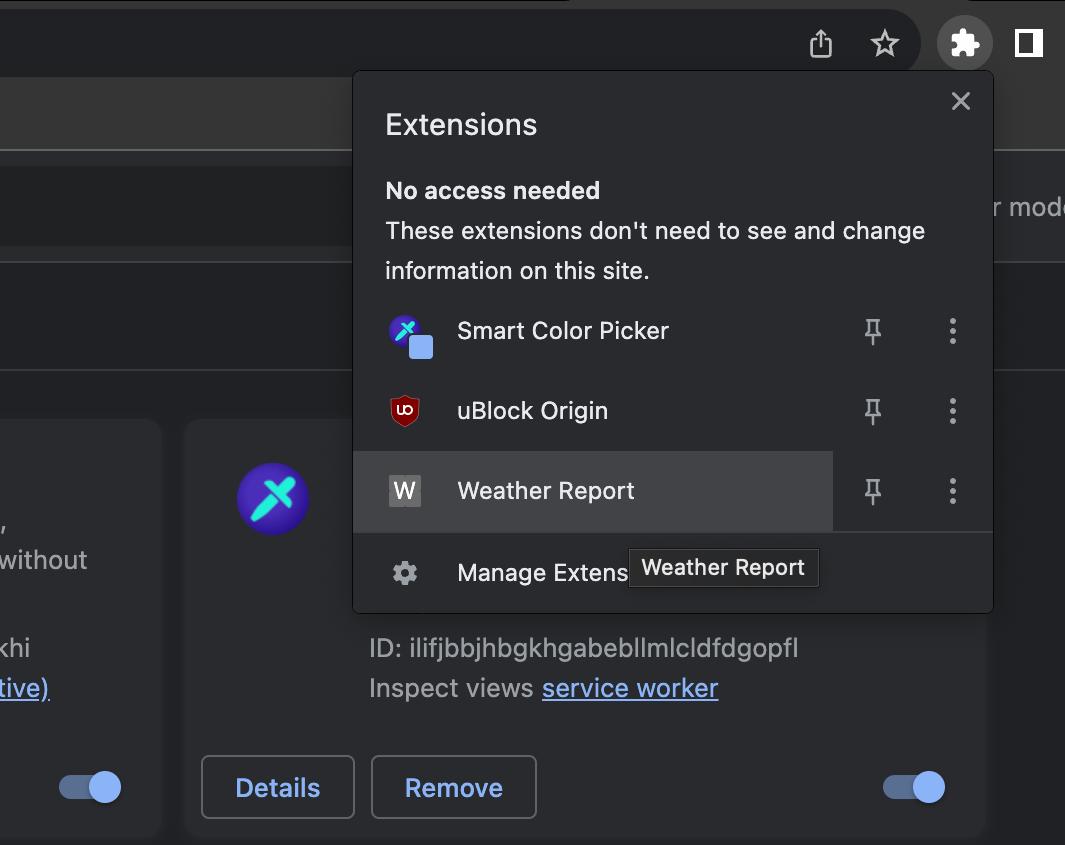Click the Manage Extensions gear icon

[405, 573]
